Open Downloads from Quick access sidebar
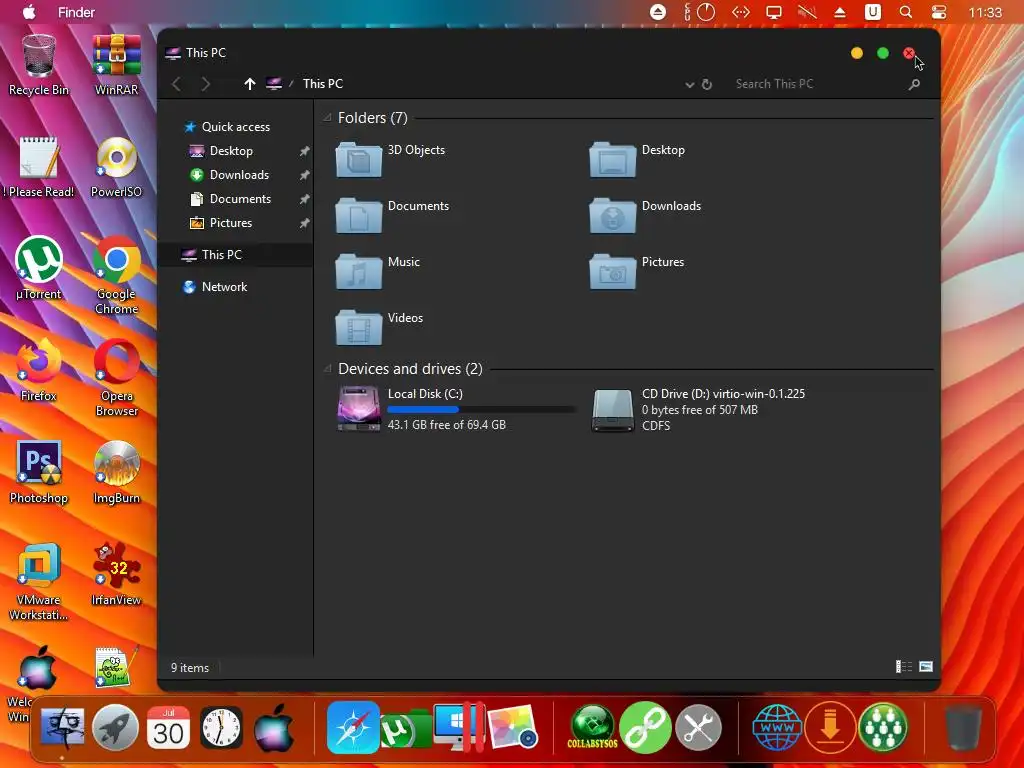 (x=239, y=175)
